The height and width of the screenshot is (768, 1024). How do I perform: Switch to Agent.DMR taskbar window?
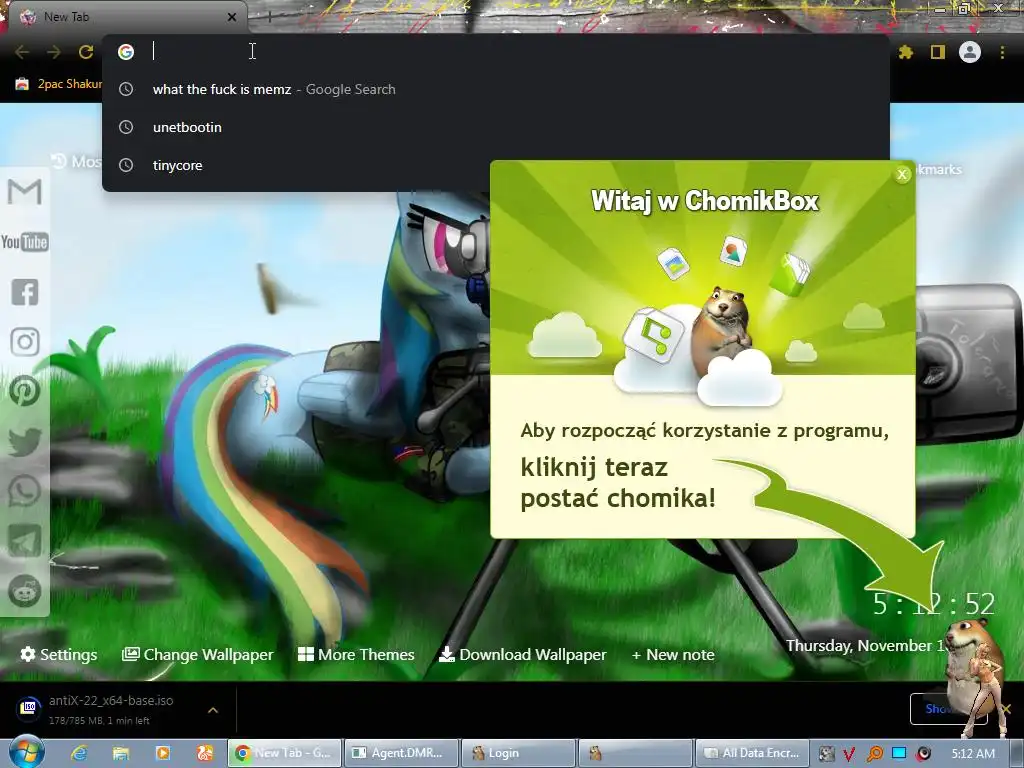pos(402,753)
